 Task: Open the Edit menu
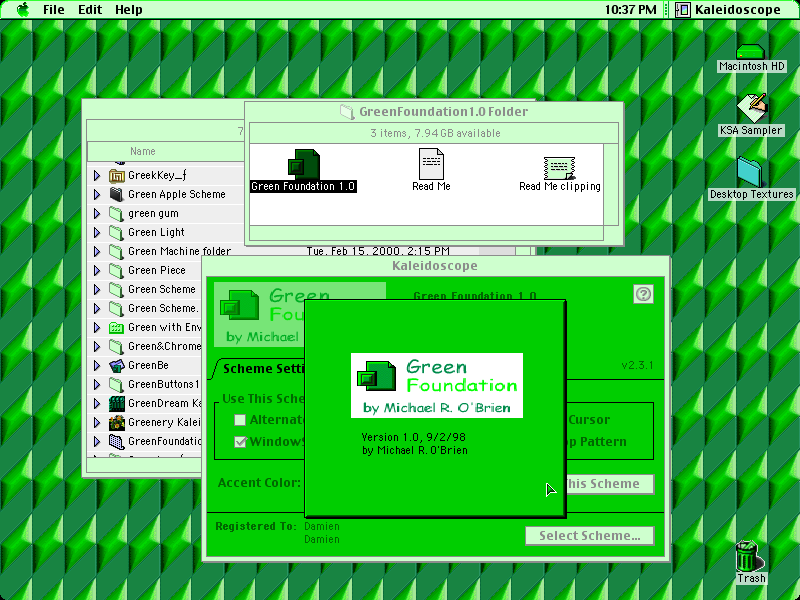[90, 9]
